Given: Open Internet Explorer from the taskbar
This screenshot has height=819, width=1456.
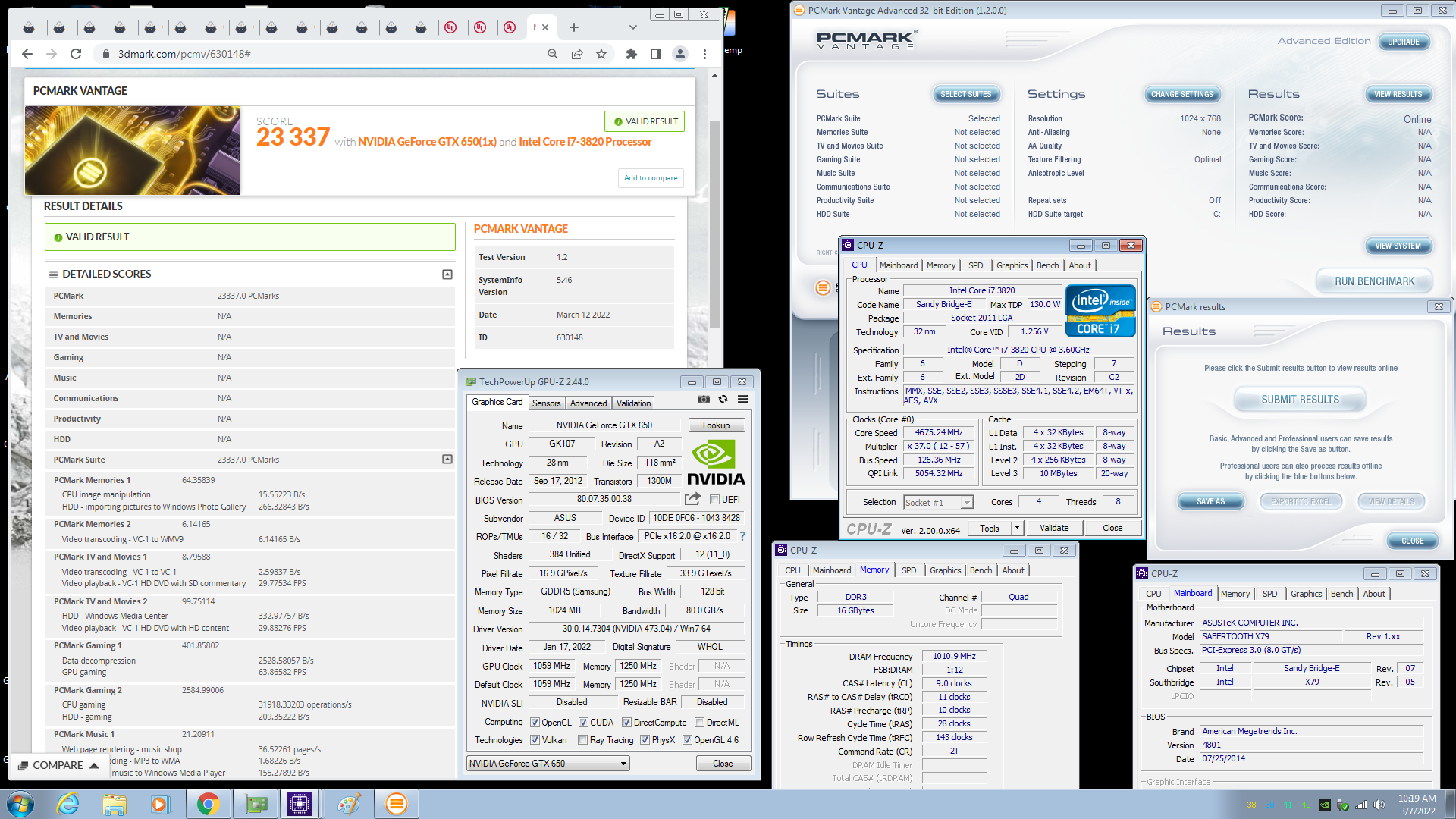Looking at the screenshot, I should [68, 804].
